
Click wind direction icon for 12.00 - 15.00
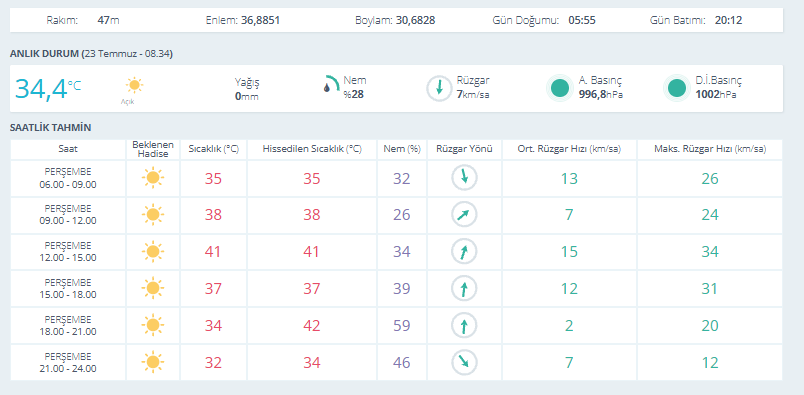pos(464,252)
